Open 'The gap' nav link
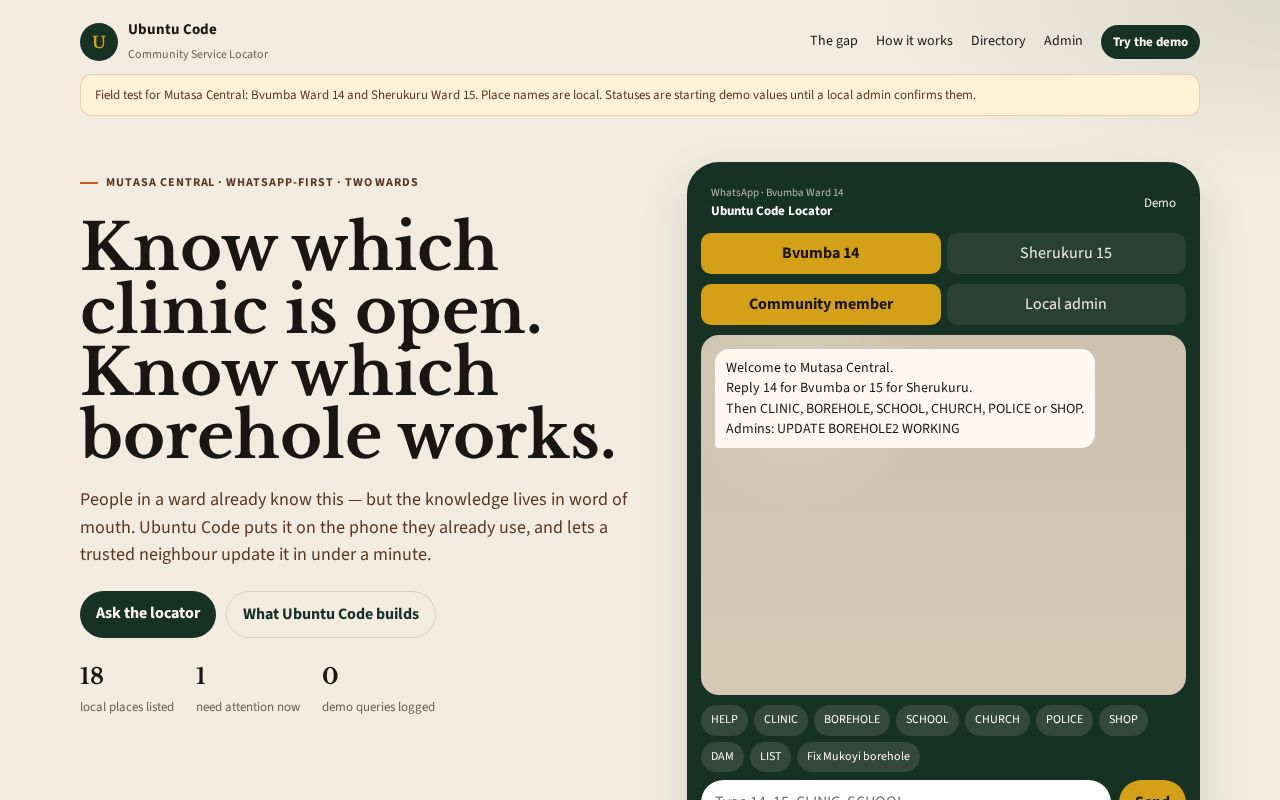This screenshot has width=1280, height=800. click(x=834, y=41)
